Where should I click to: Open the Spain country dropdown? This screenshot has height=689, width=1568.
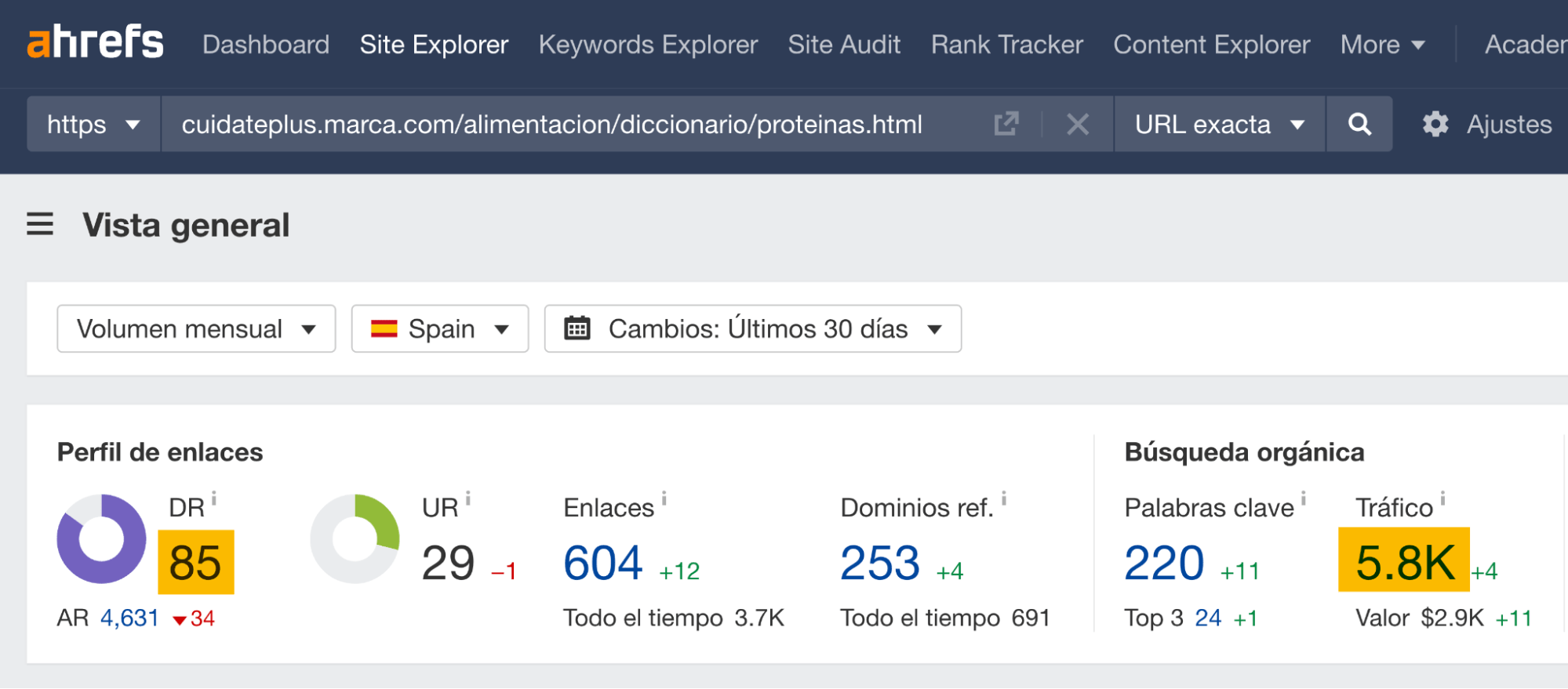440,328
